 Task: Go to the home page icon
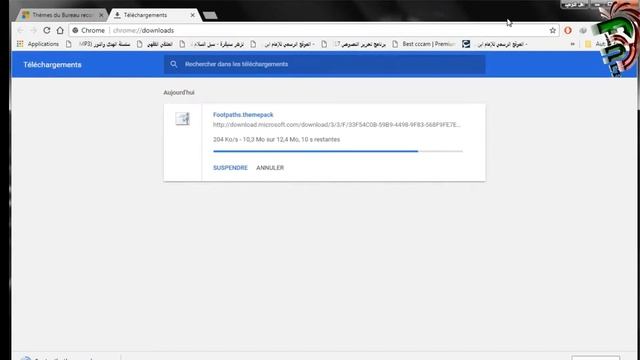point(60,30)
